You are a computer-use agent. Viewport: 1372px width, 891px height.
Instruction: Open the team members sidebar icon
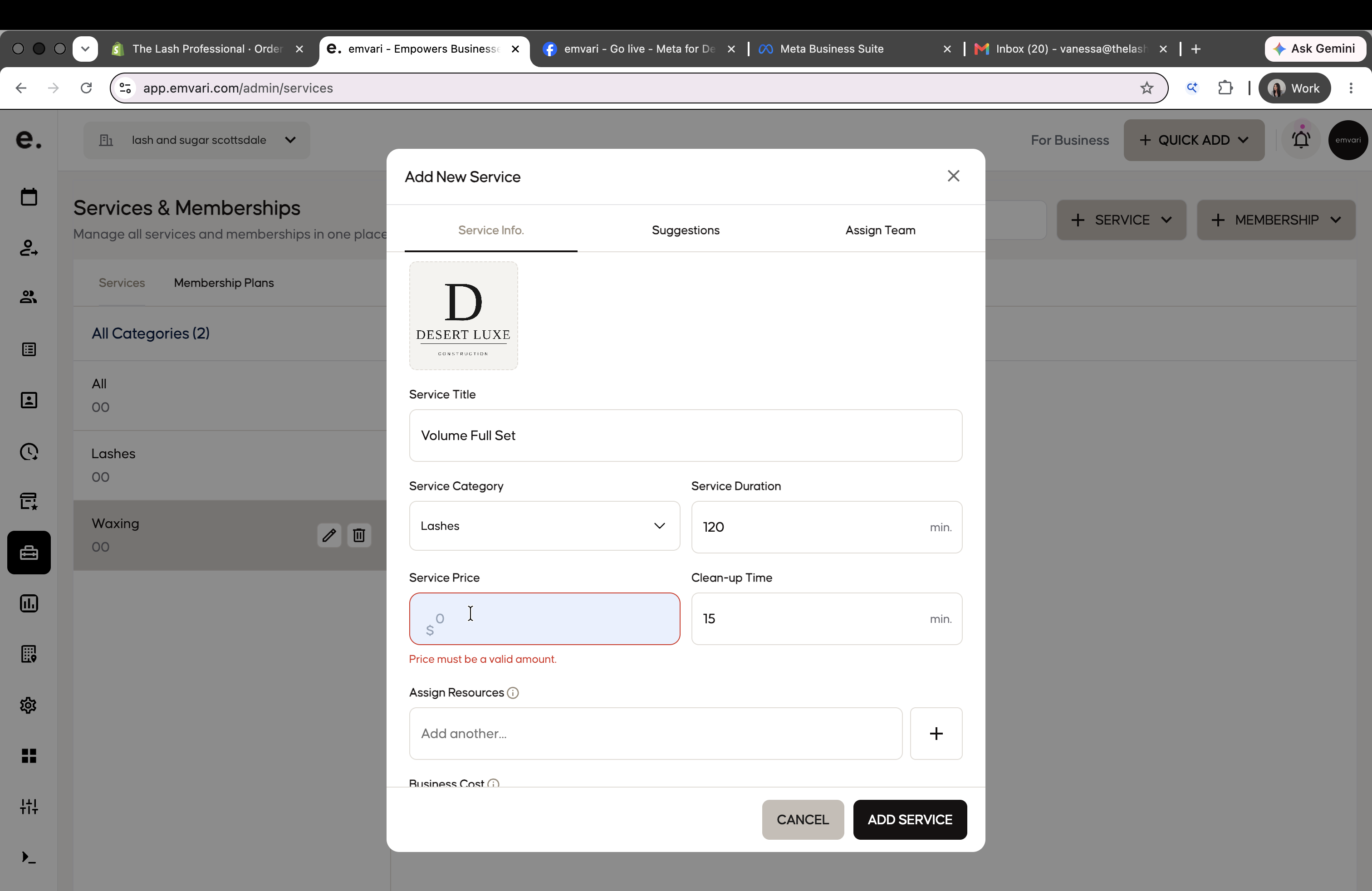29,297
